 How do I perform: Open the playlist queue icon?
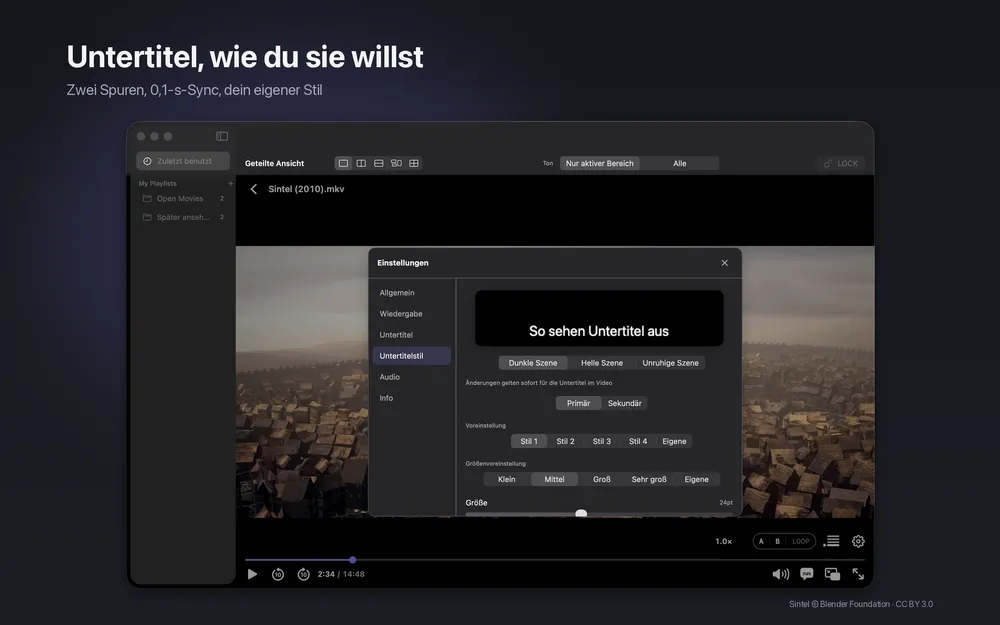pyautogui.click(x=831, y=541)
